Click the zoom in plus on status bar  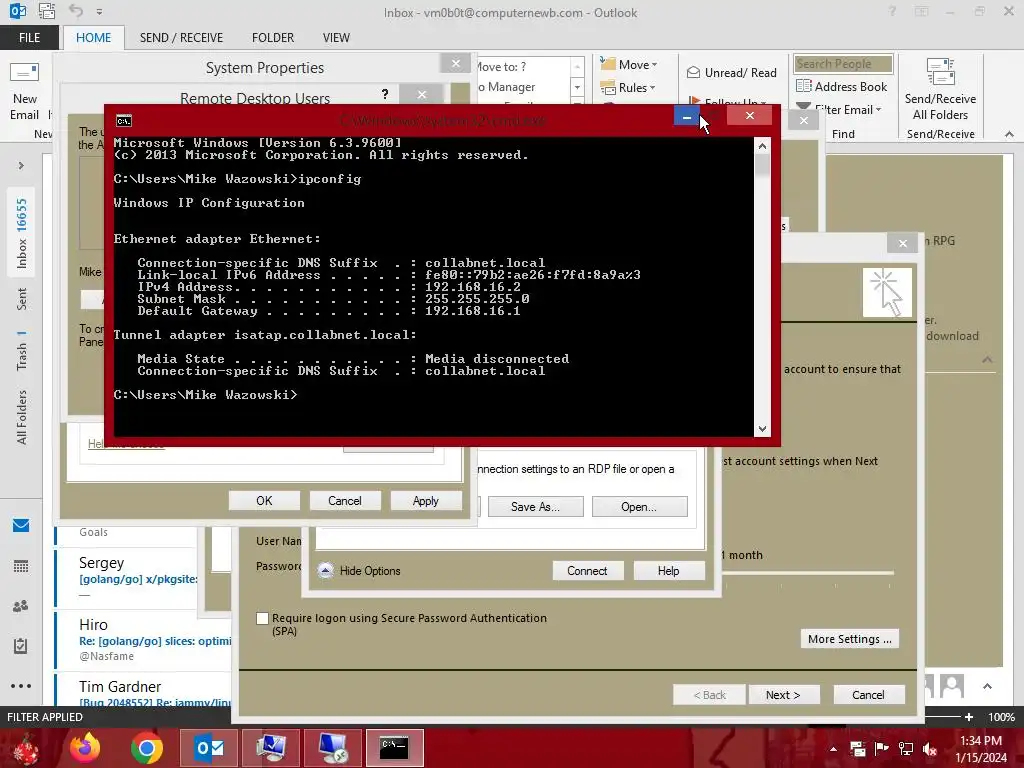tap(969, 717)
